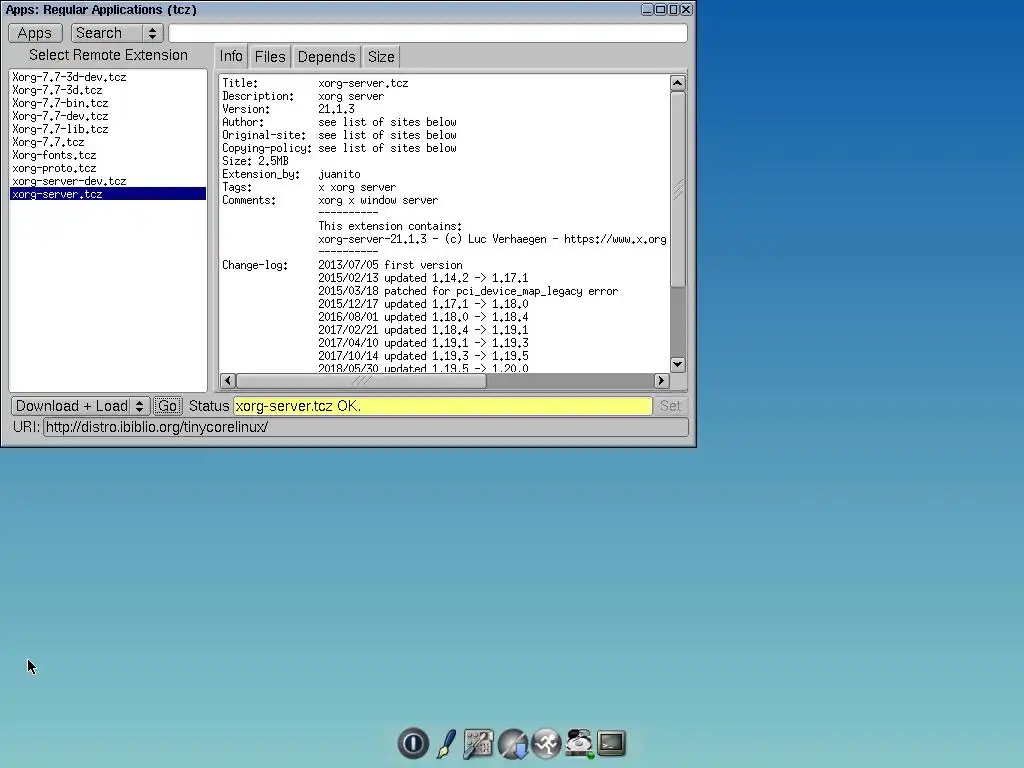Select Xorg-7.7-lib.tcz in extension list
Viewport: 1024px width, 768px height.
tap(108, 129)
